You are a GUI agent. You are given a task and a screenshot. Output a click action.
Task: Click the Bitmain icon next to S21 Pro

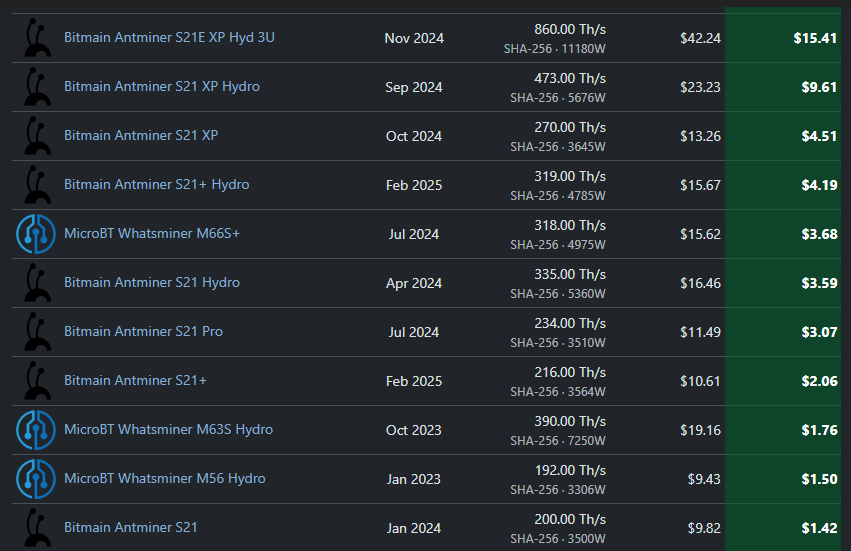36,331
